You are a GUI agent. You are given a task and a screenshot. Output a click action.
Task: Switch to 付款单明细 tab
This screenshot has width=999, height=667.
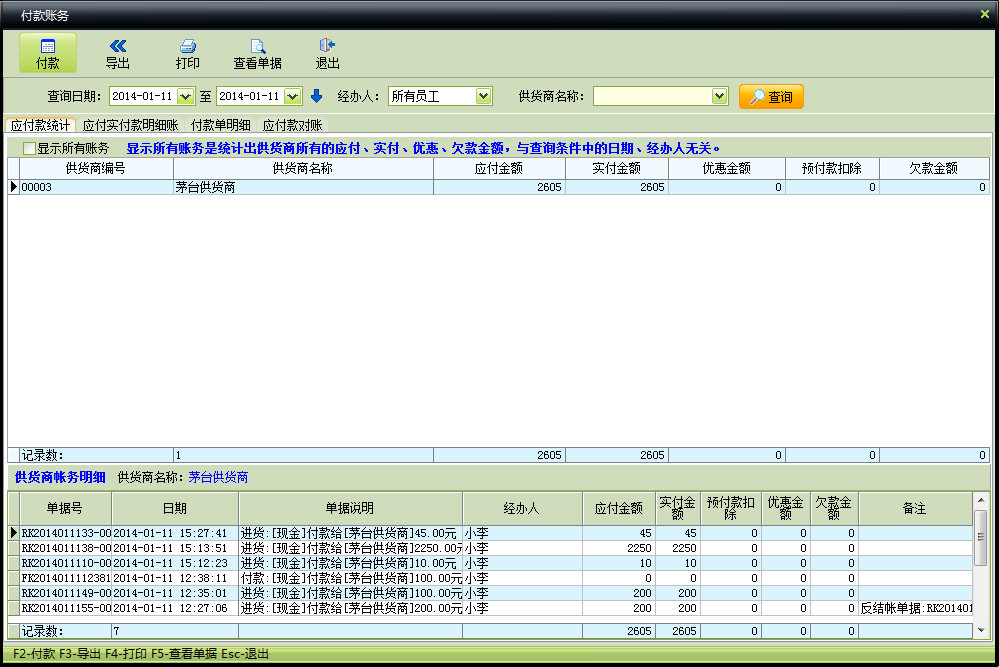click(220, 126)
